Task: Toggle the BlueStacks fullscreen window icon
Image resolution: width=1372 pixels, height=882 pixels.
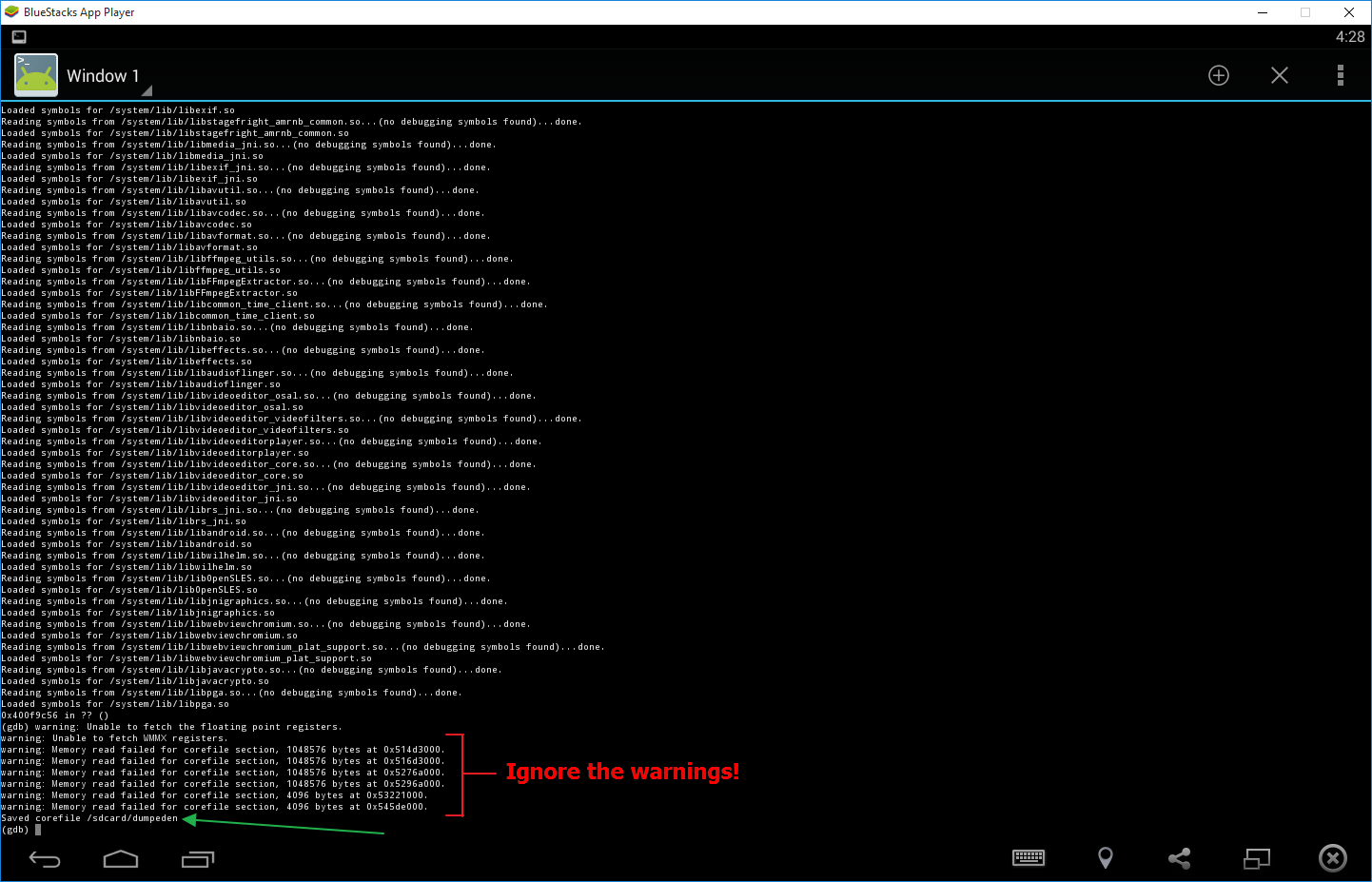Action: tap(1257, 859)
